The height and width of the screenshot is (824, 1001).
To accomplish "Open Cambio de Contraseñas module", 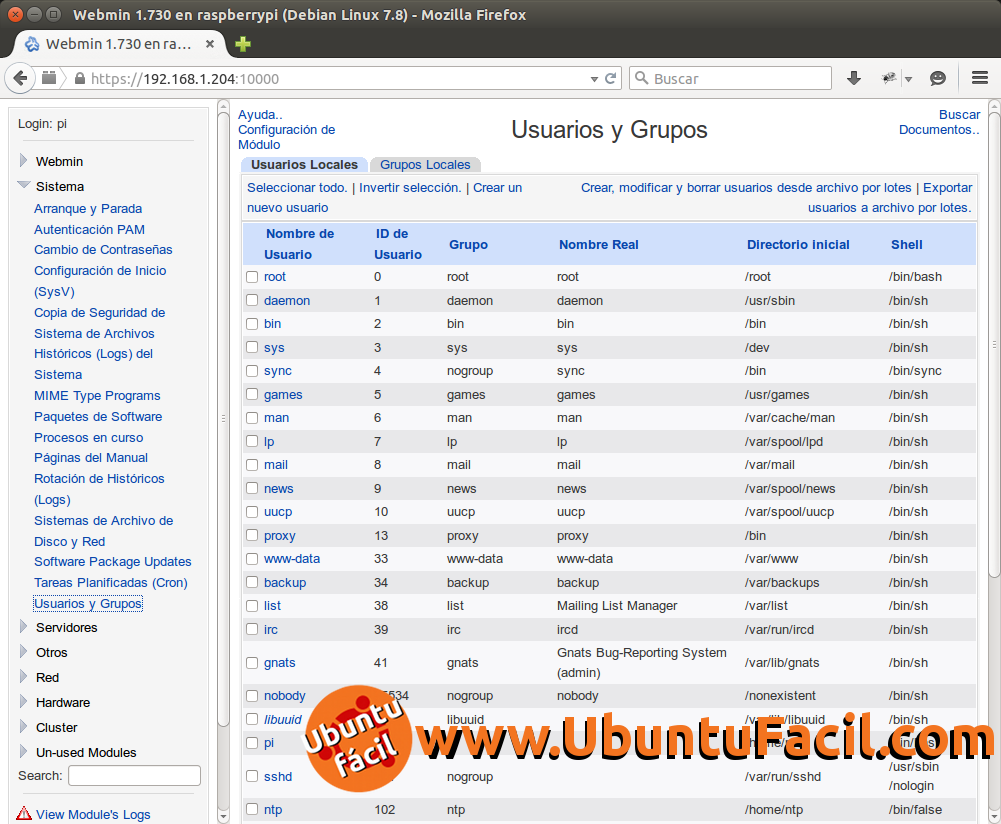I will point(103,250).
